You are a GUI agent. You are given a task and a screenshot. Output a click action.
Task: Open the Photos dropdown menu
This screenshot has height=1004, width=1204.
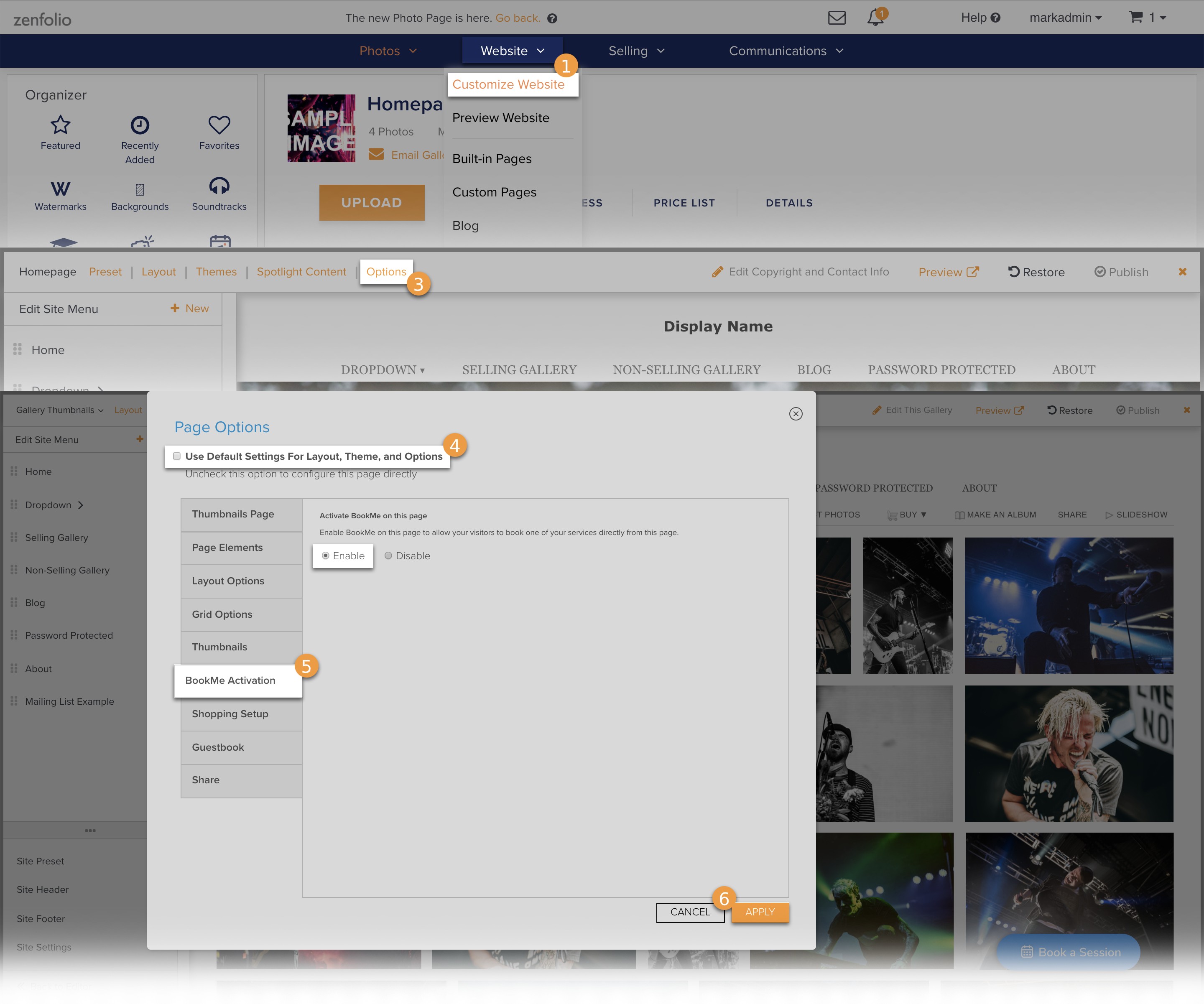[x=388, y=51]
